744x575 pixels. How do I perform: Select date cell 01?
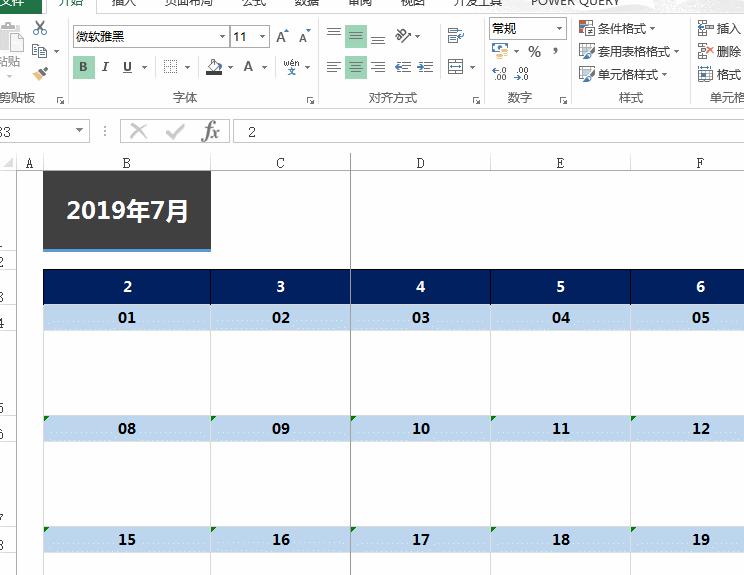127,317
